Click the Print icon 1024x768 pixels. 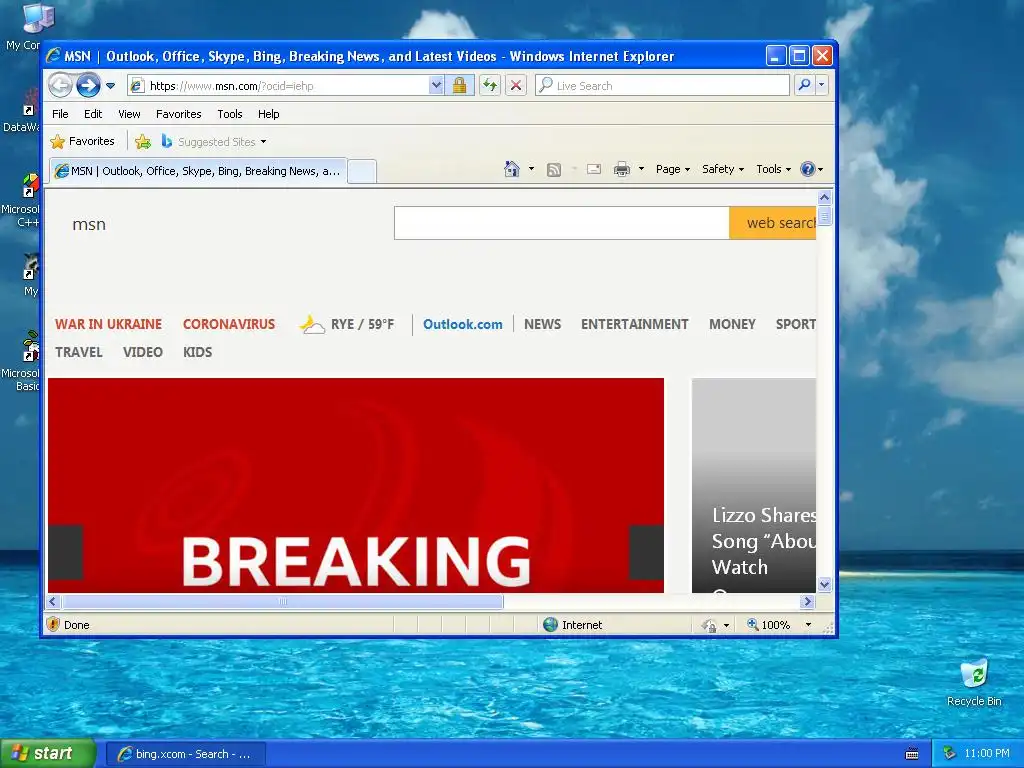(x=622, y=170)
